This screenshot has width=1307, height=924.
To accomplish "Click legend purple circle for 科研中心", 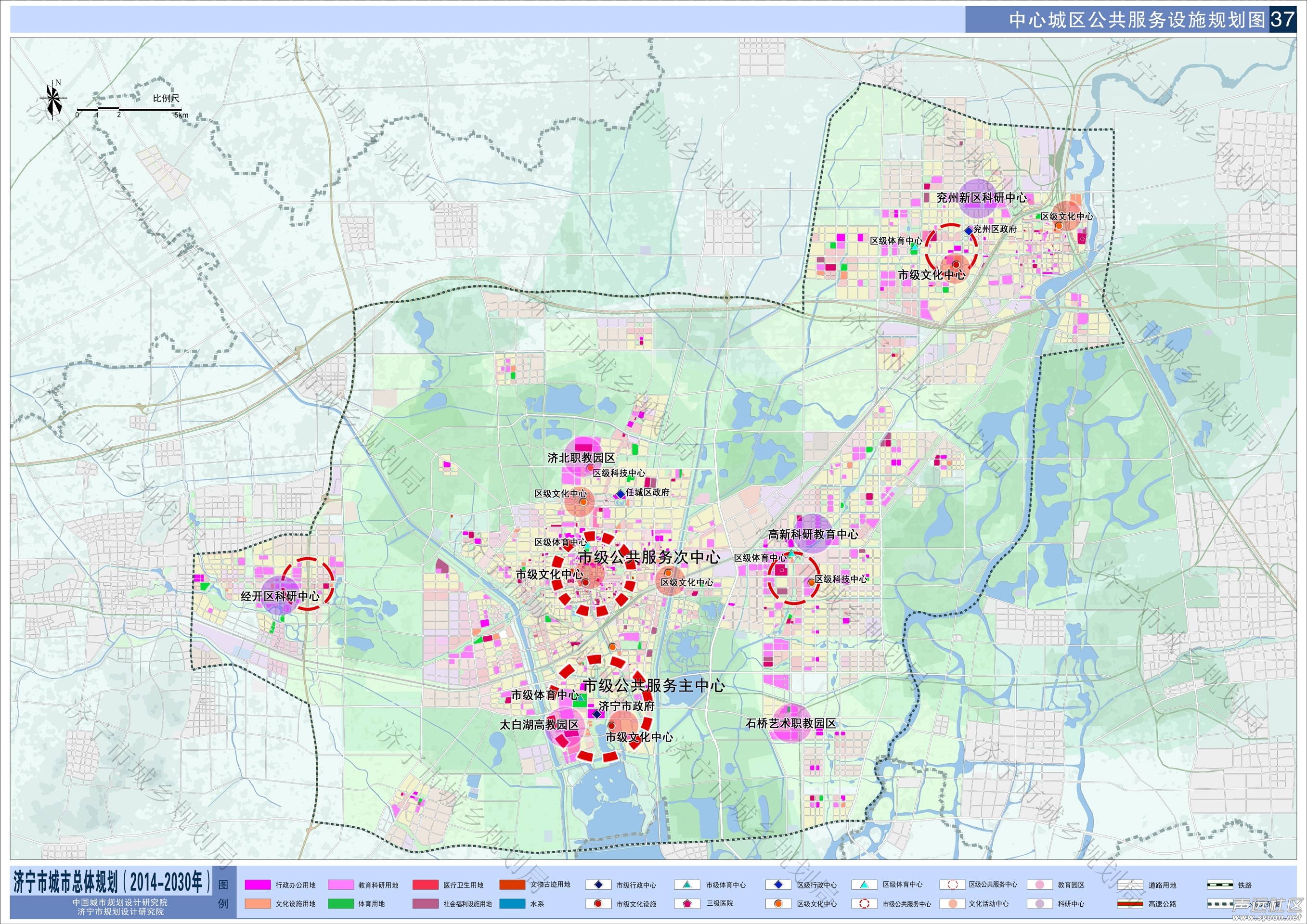I will [1039, 903].
